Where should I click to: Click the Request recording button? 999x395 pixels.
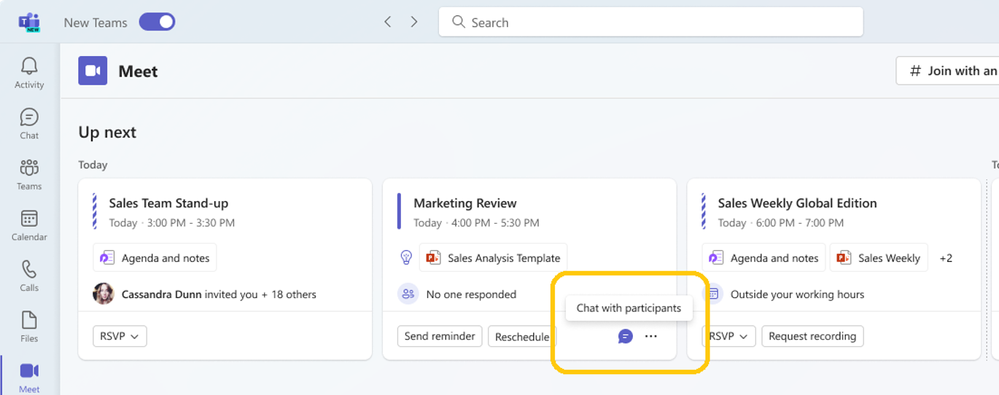coord(812,336)
